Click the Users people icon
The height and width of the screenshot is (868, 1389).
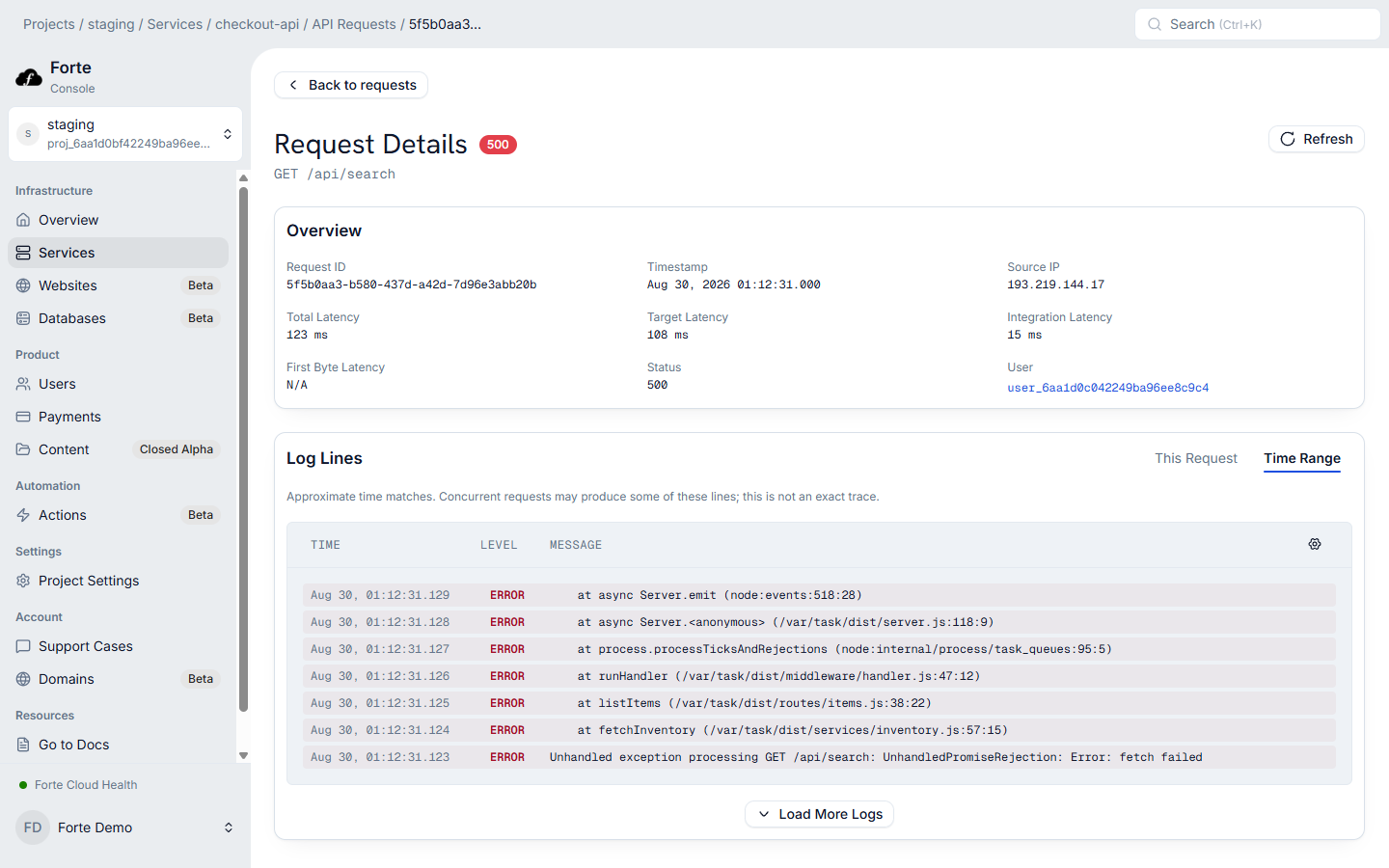click(x=23, y=384)
